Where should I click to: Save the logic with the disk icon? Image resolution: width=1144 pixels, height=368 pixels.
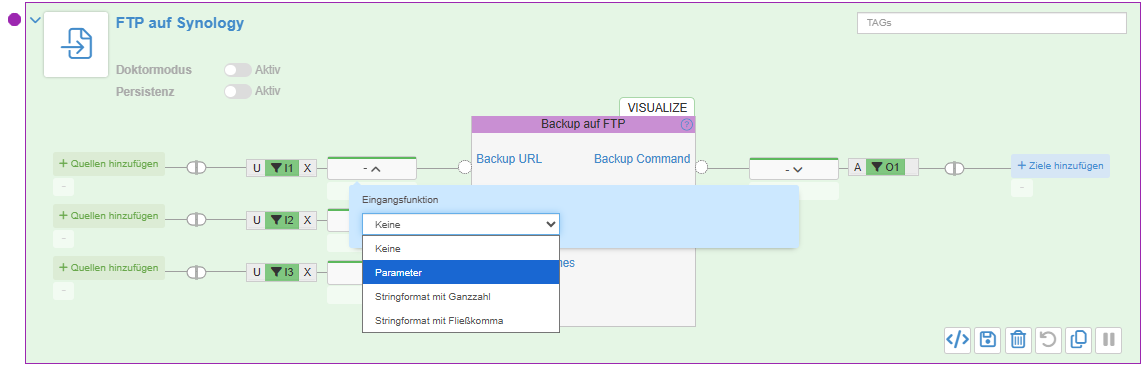(x=988, y=340)
